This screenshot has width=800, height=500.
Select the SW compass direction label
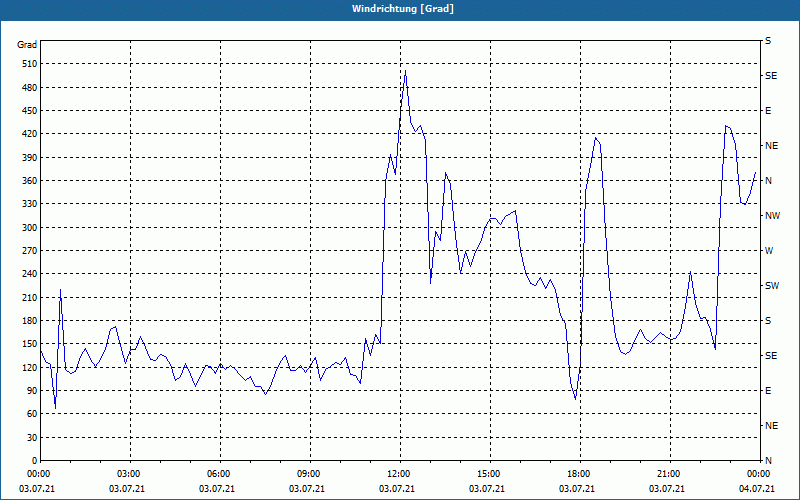[772, 286]
